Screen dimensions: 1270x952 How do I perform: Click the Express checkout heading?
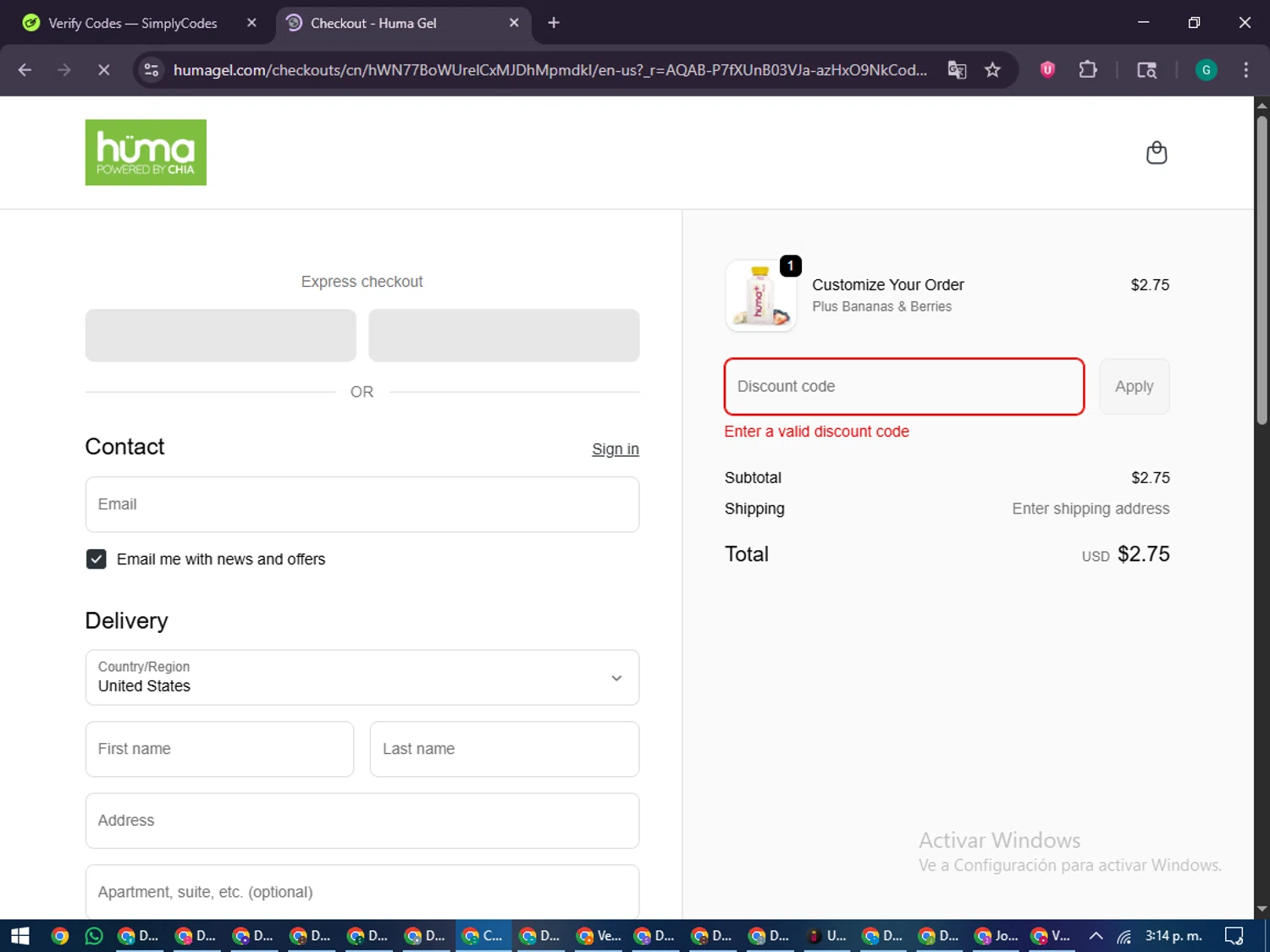tap(362, 282)
